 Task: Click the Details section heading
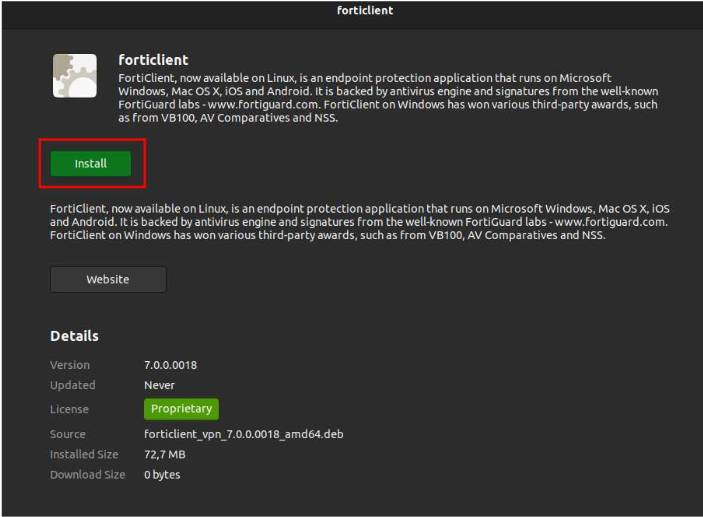coord(74,336)
